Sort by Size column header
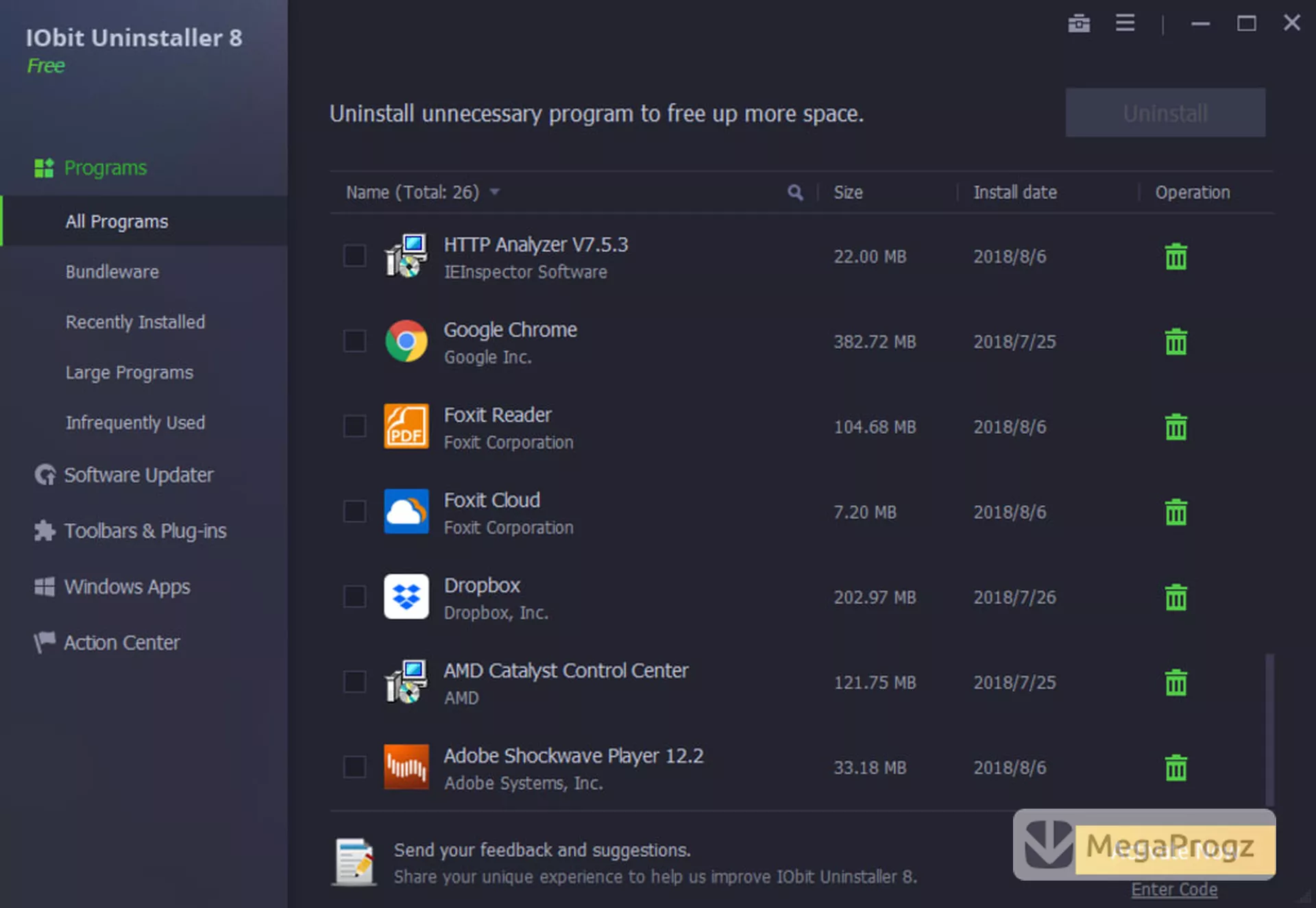The width and height of the screenshot is (1316, 908). point(848,193)
